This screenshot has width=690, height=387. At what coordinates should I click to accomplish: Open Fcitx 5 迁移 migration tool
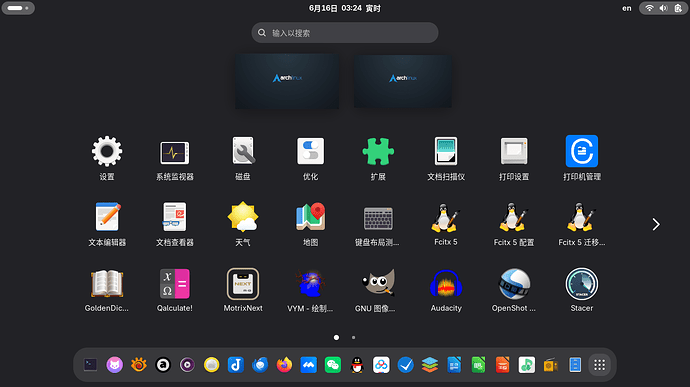(x=582, y=217)
